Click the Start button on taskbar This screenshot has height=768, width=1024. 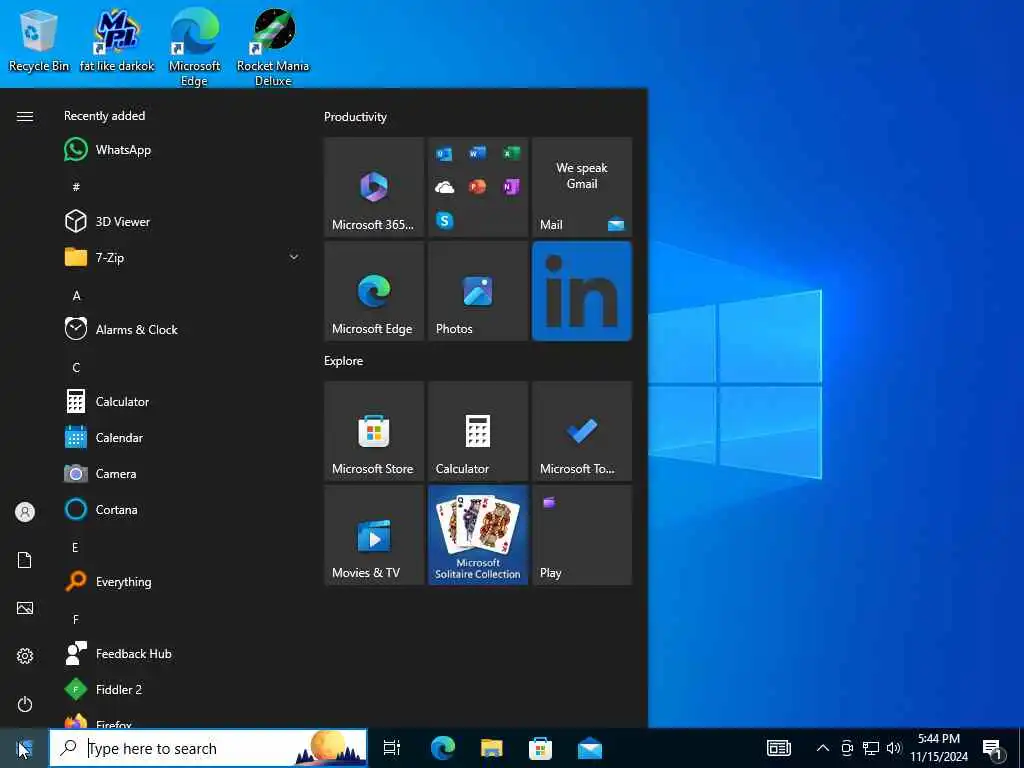24,748
